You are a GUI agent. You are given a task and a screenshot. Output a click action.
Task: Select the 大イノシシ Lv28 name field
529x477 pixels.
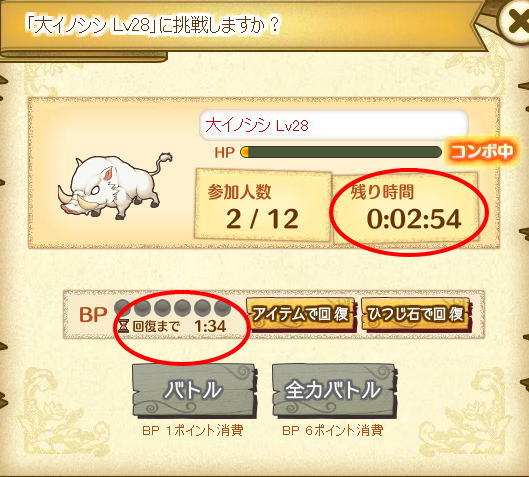coord(333,125)
